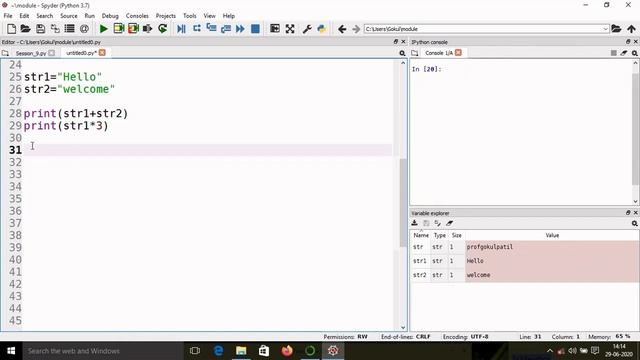
Task: Open the Tools menu
Action: (189, 16)
